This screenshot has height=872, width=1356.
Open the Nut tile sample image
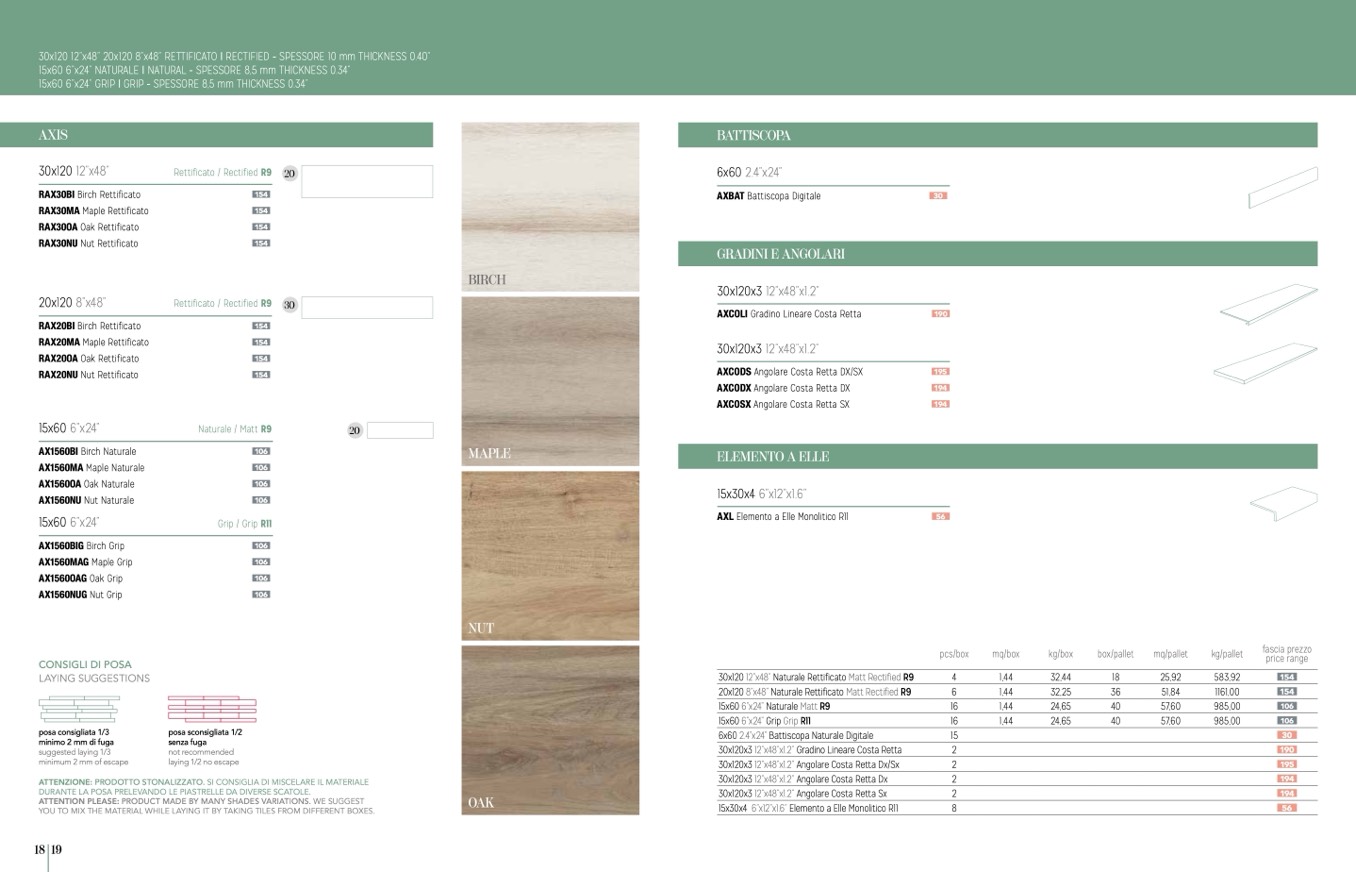point(550,555)
